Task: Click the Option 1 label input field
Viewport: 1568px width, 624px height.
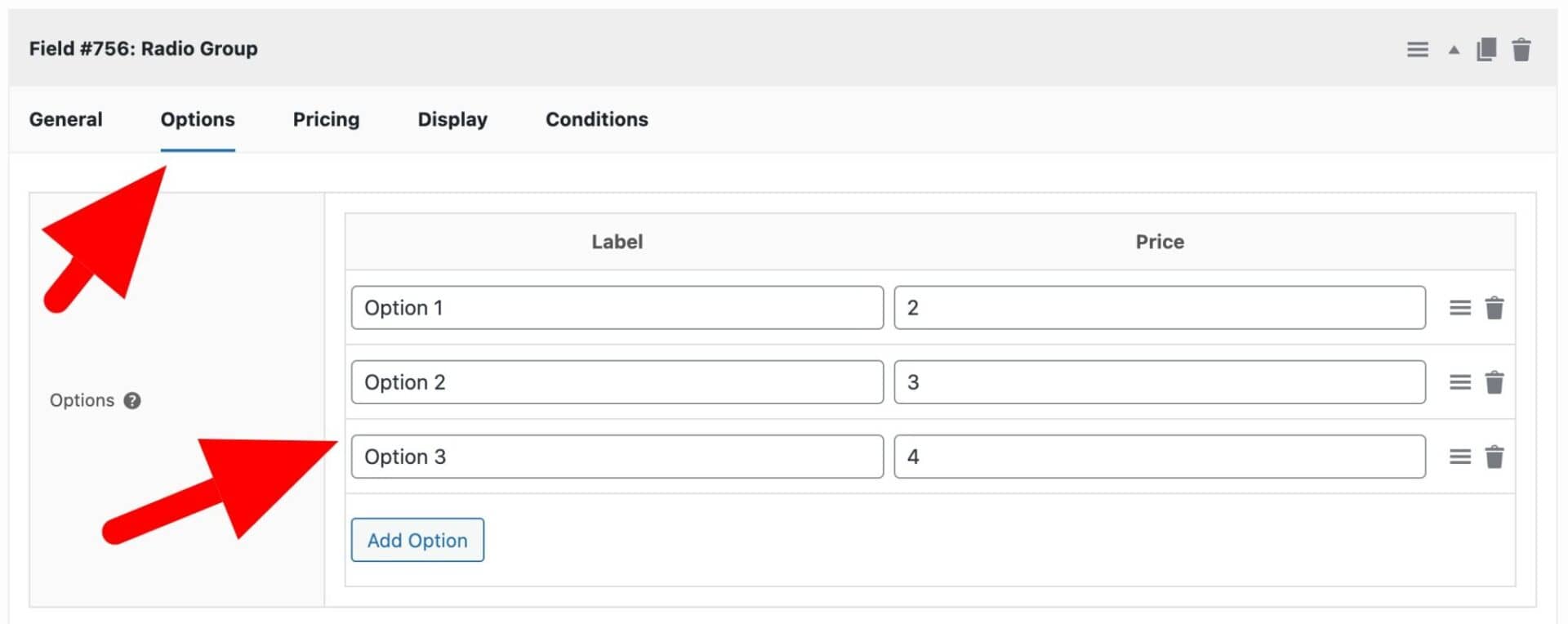Action: click(617, 307)
